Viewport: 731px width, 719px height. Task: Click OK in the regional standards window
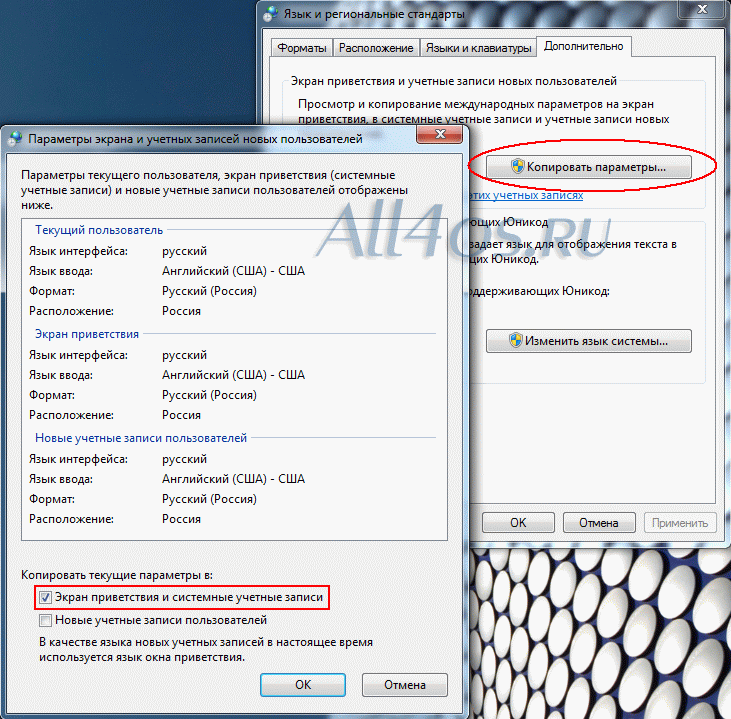click(x=518, y=523)
